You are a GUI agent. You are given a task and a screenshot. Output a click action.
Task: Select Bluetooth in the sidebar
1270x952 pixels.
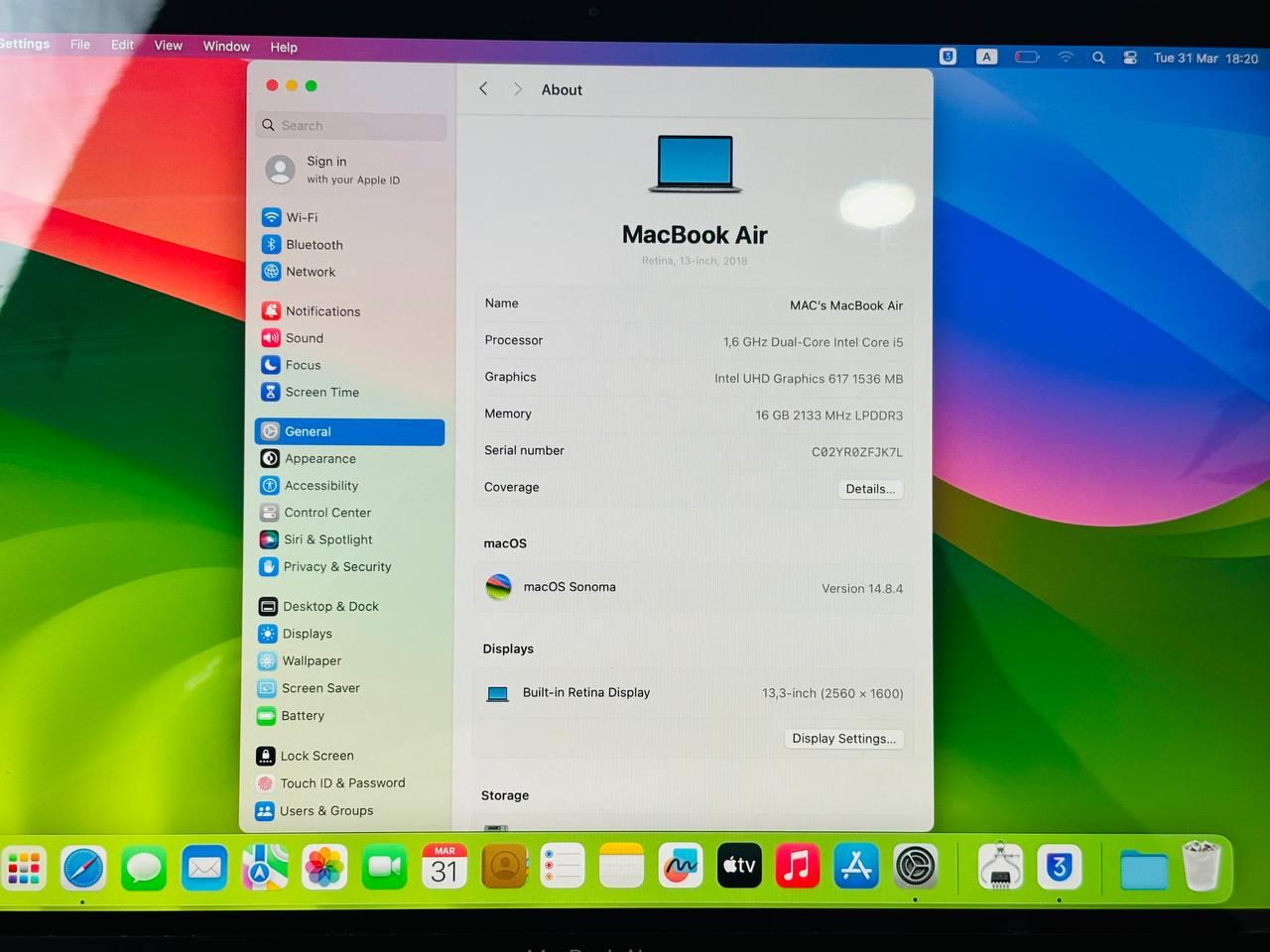[351, 245]
